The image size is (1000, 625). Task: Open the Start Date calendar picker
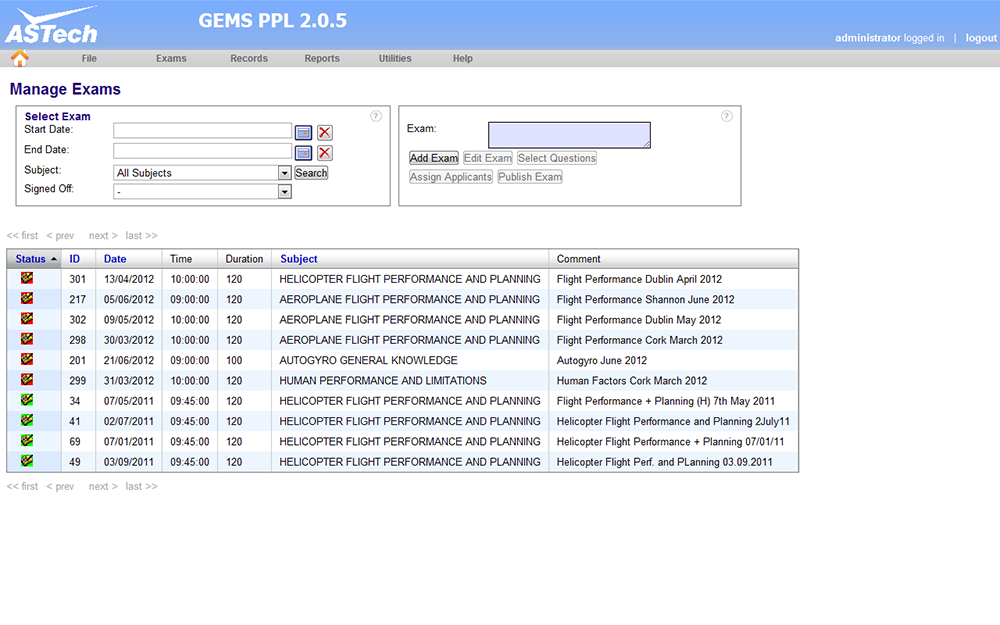304,132
